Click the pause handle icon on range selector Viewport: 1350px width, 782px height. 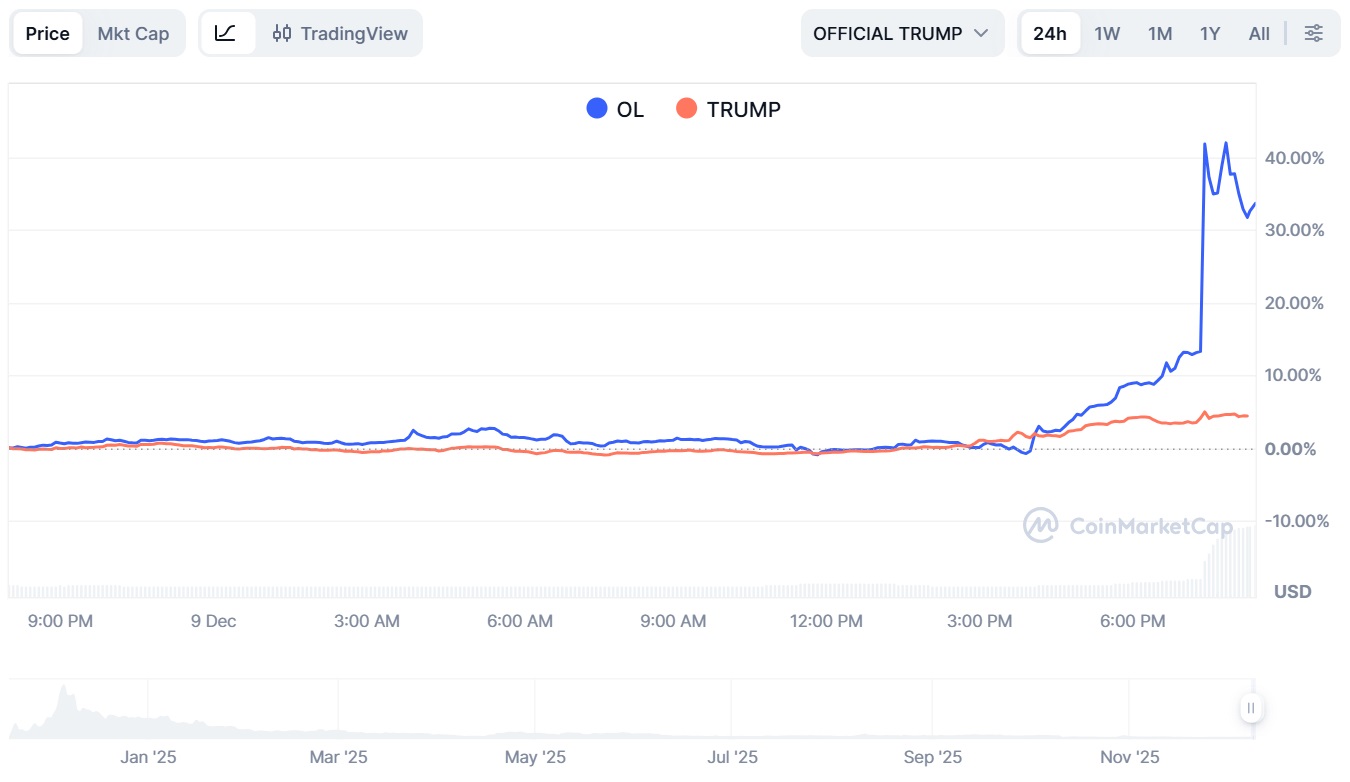click(1251, 708)
